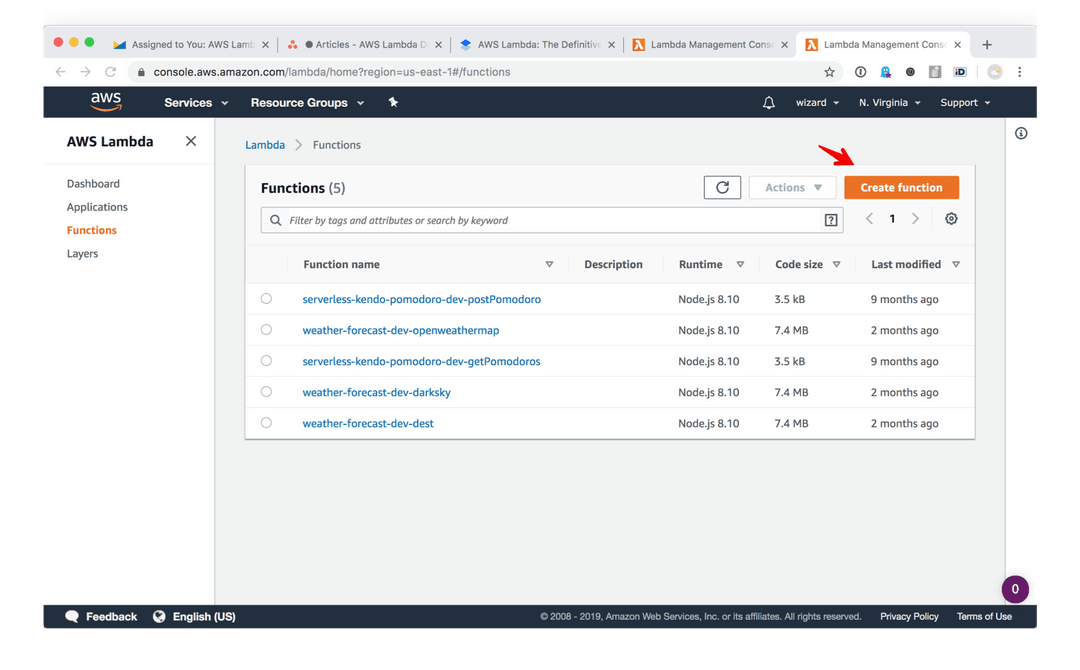Open the table settings gear icon
Screen dimensions: 1080x670
(x=951, y=218)
